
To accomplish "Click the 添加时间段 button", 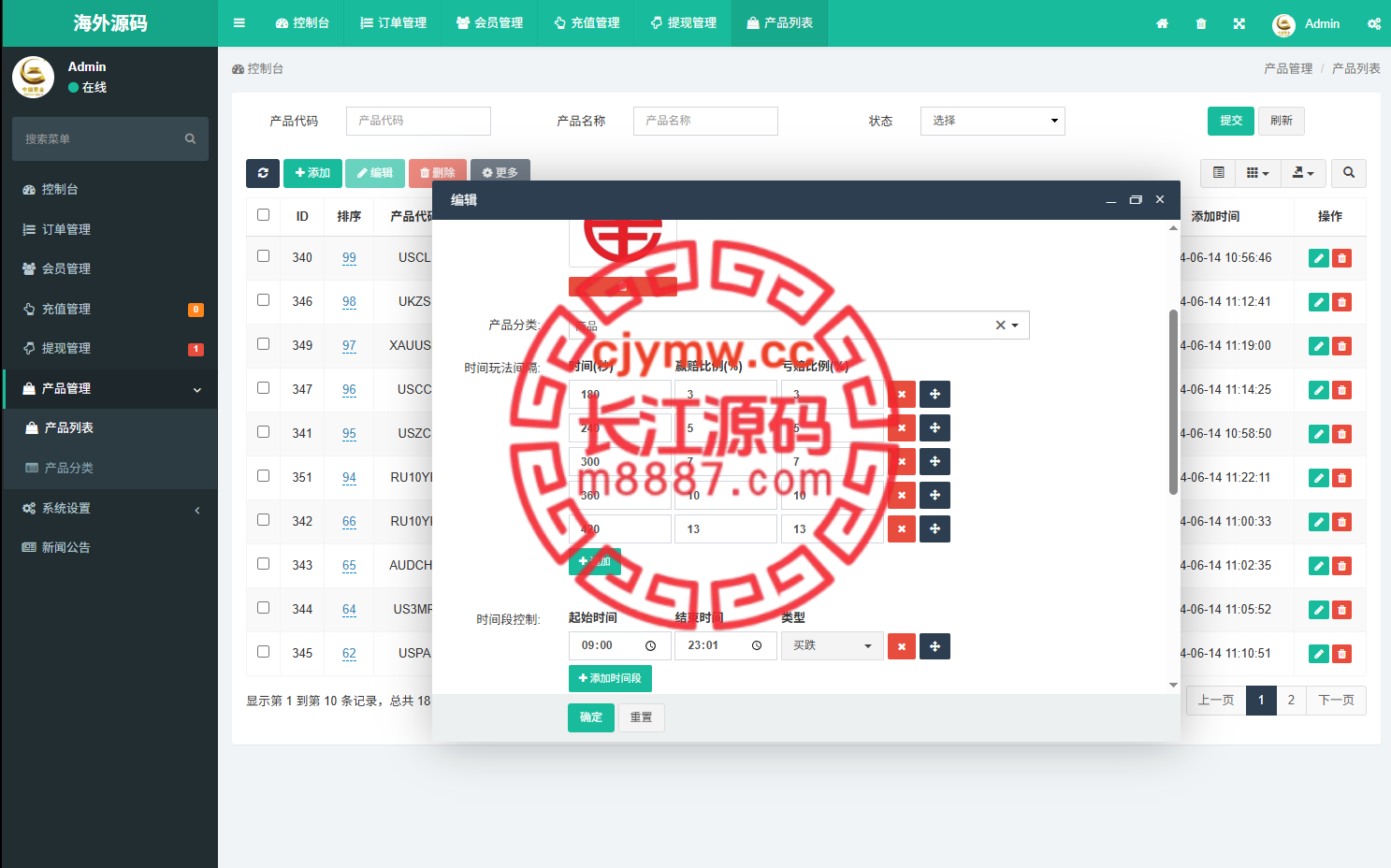I will click(610, 678).
